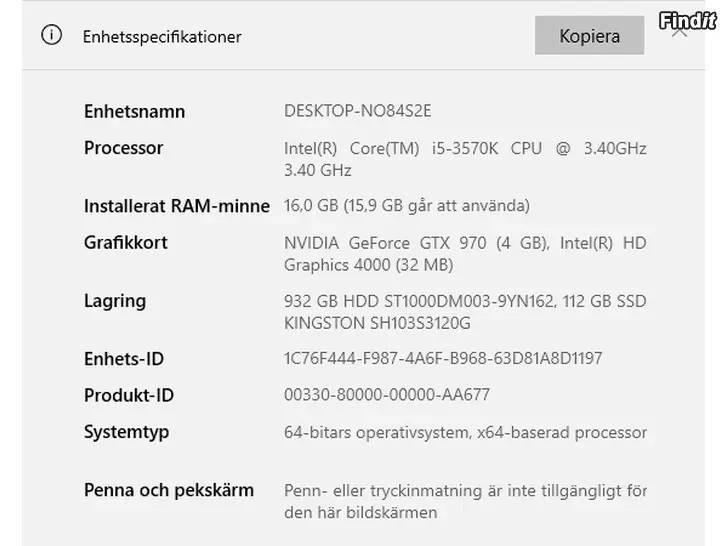728x546 pixels.
Task: Click the Installerat RAM-minne label
Action: coord(177,206)
